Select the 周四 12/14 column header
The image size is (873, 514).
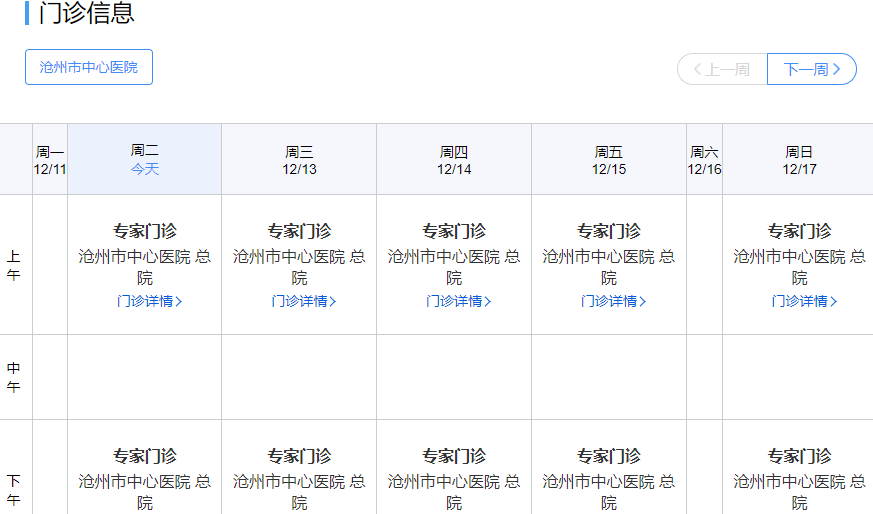[454, 160]
